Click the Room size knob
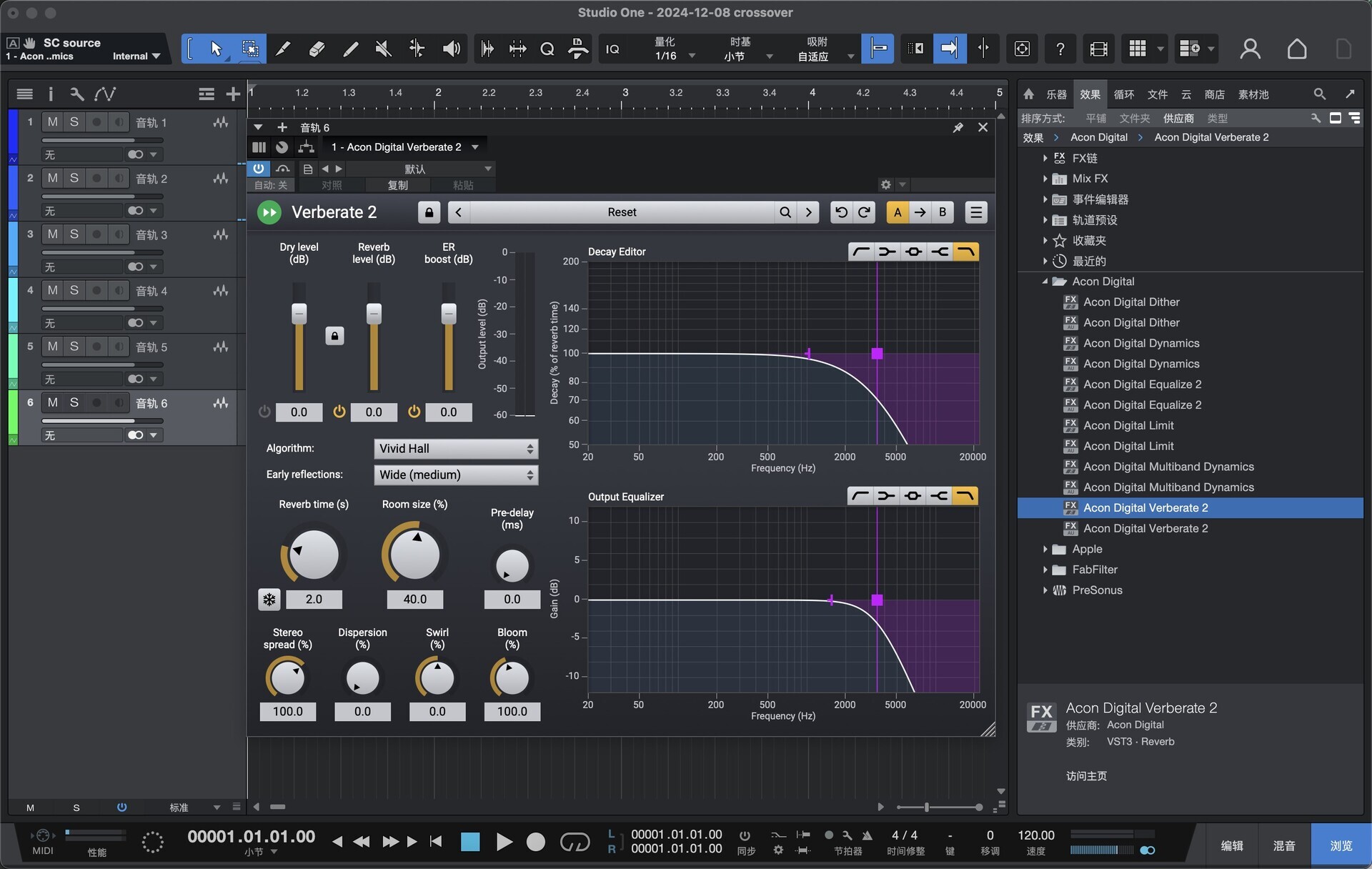This screenshot has width=1372, height=869. tap(414, 553)
